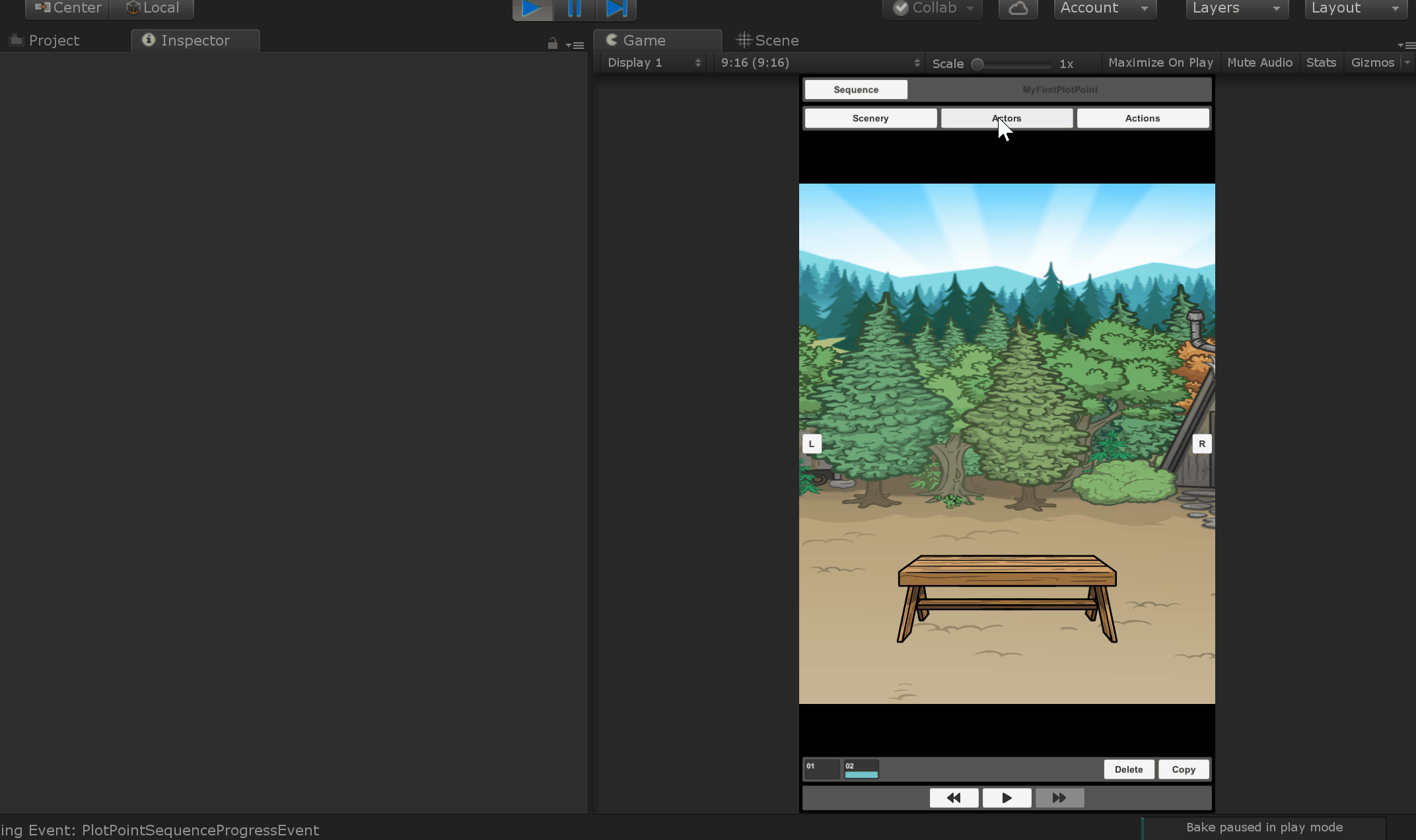The width and height of the screenshot is (1416, 840).
Task: Click the Unity Play button
Action: (532, 9)
